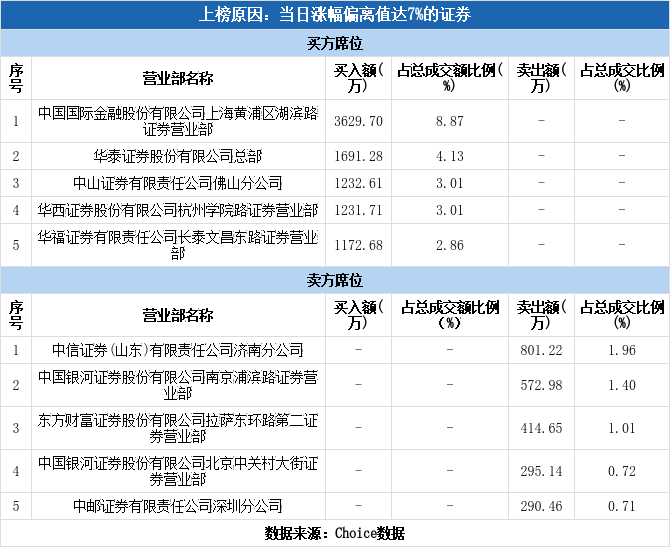670x547 pixels.
Task: Click 中邮证券有限责任公司深圳分公司 seller row
Action: tap(335, 506)
